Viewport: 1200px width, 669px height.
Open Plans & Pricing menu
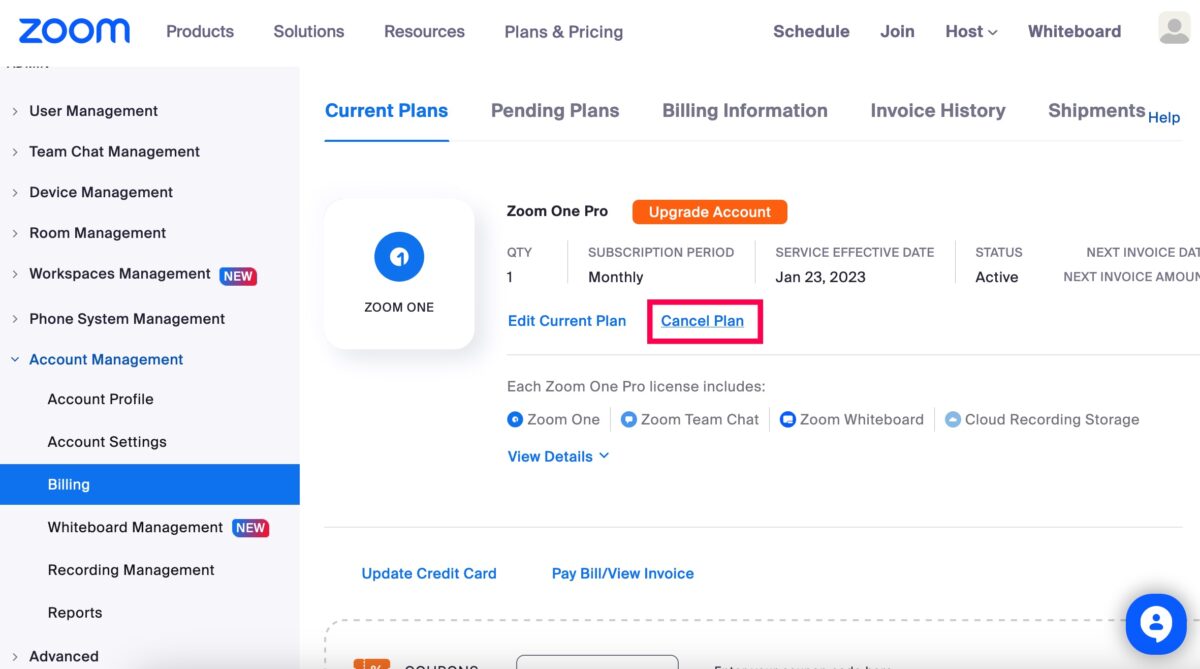tap(563, 32)
